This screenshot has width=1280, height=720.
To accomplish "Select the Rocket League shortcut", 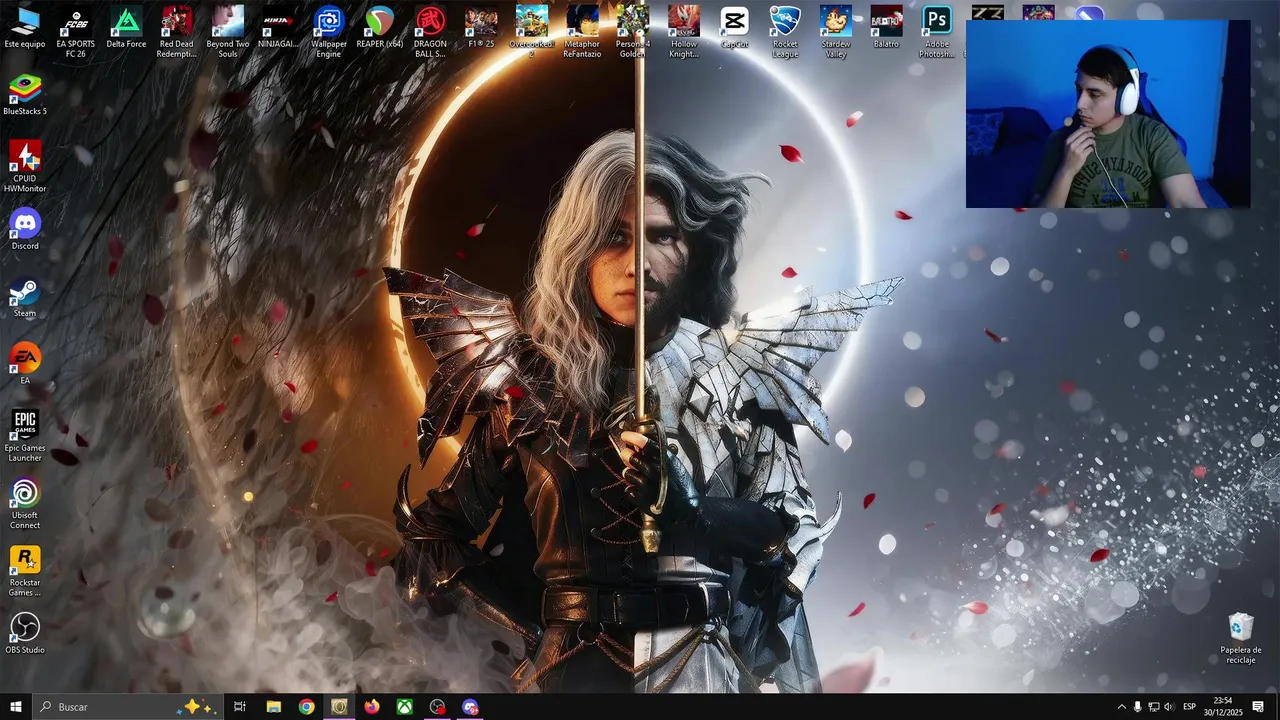I will tap(785, 32).
